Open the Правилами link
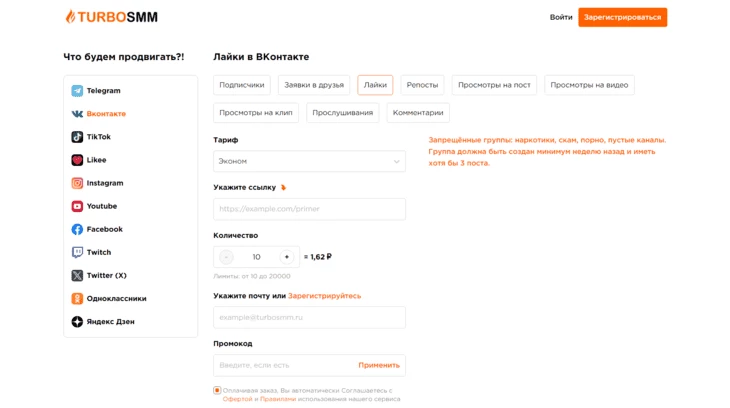This screenshot has width=730, height=408. coord(278,399)
